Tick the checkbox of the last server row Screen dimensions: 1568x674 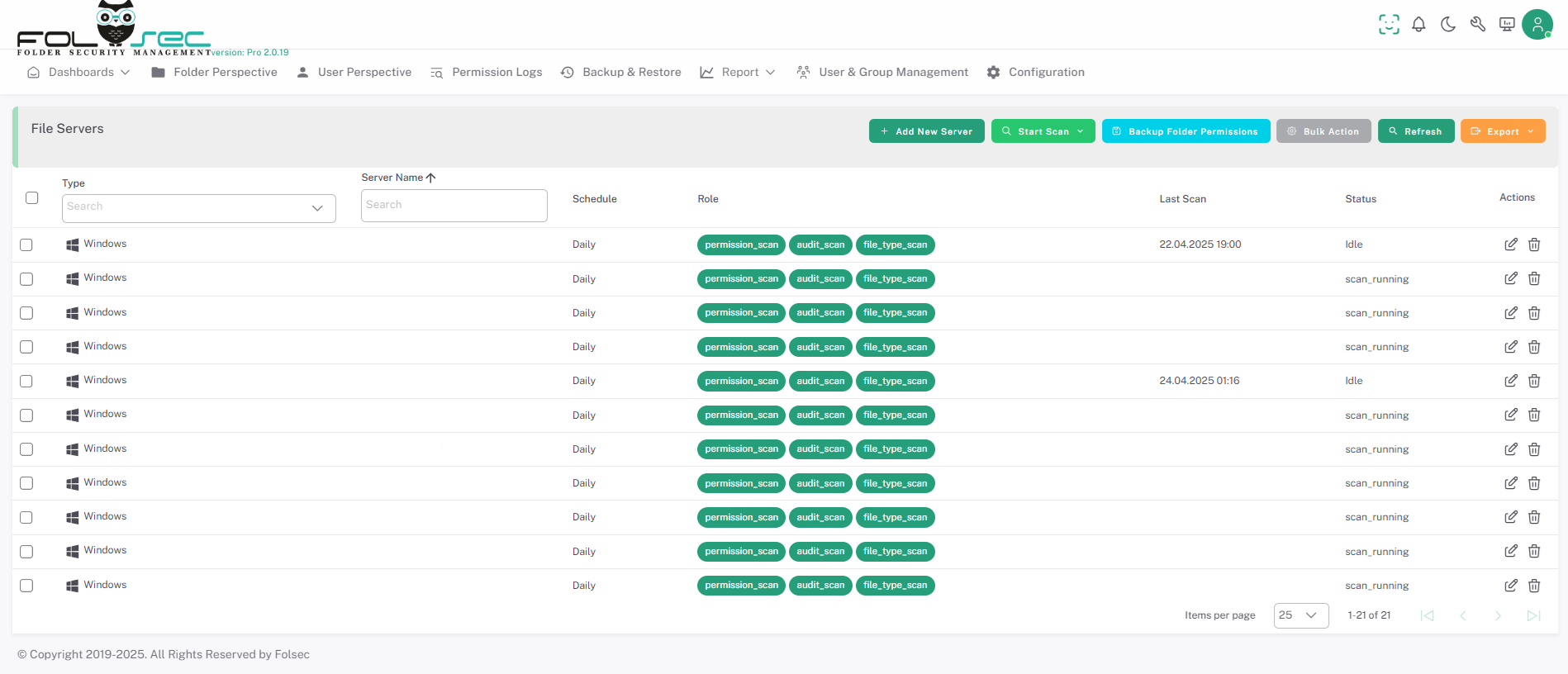click(x=26, y=586)
